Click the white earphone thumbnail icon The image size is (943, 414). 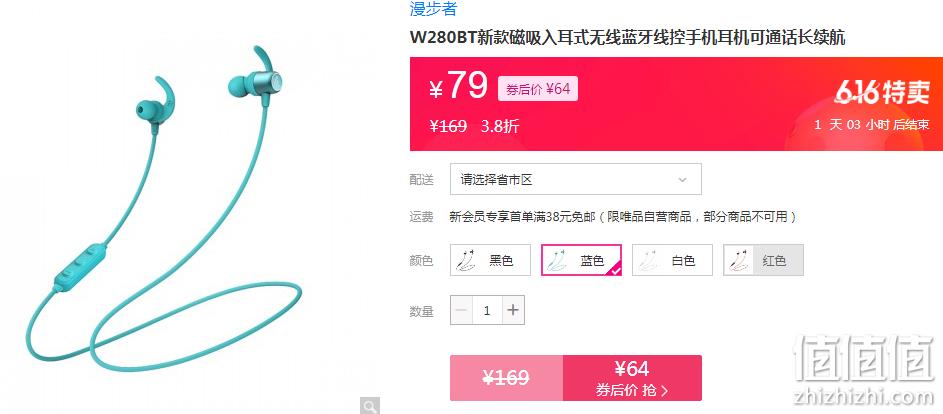pyautogui.click(x=647, y=260)
